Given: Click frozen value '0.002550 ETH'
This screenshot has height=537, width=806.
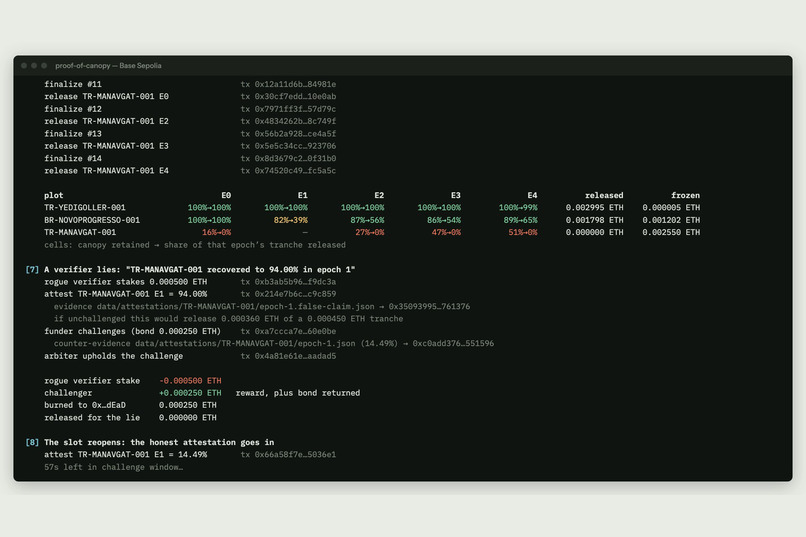Looking at the screenshot, I should tap(671, 232).
